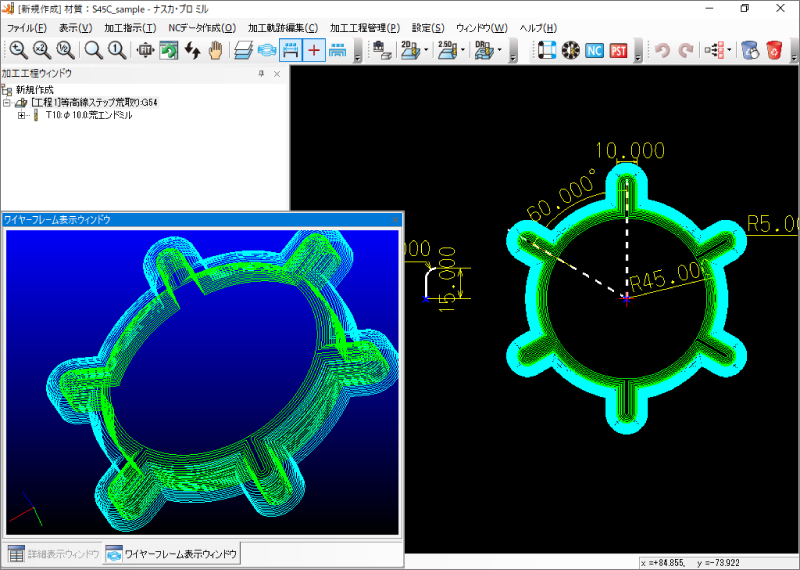The height and width of the screenshot is (570, 800).
Task: Click the 2D machining icon
Action: pyautogui.click(x=410, y=50)
